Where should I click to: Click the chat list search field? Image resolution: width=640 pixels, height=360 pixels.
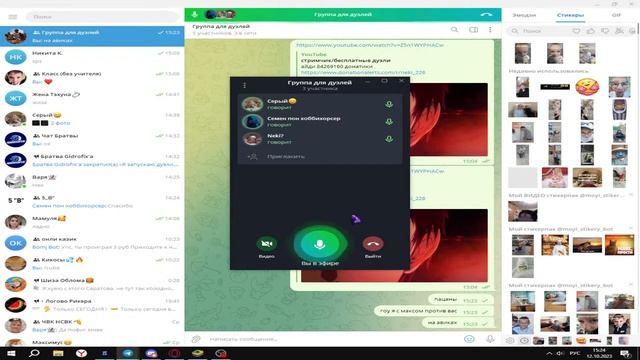pyautogui.click(x=102, y=17)
